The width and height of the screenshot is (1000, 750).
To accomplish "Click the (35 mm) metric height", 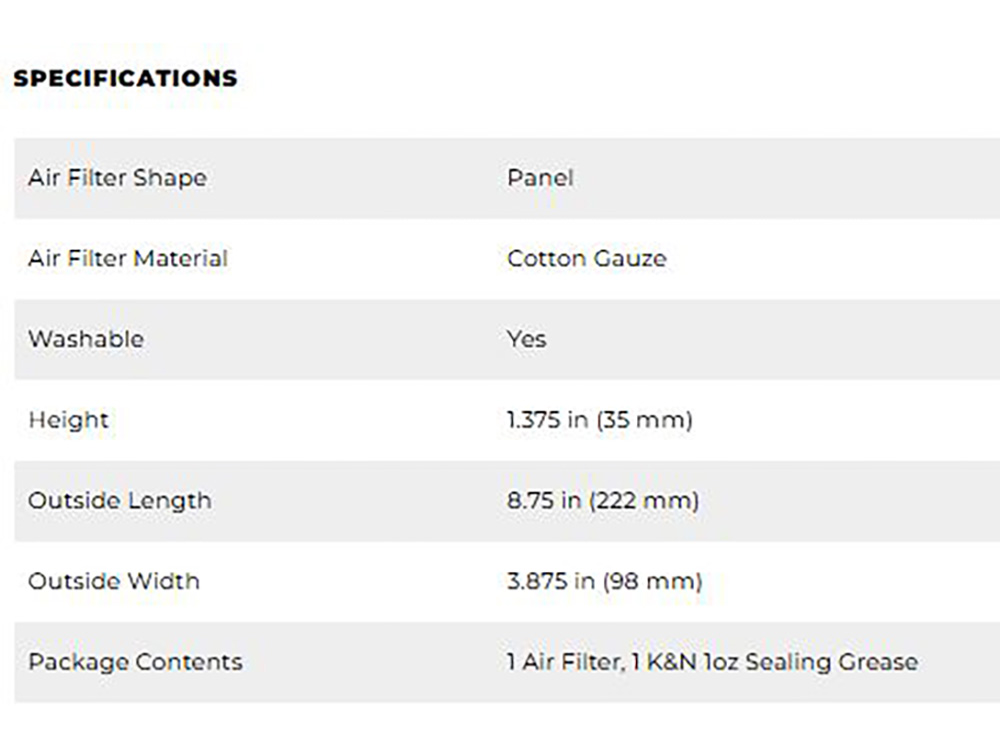I will coord(644,420).
